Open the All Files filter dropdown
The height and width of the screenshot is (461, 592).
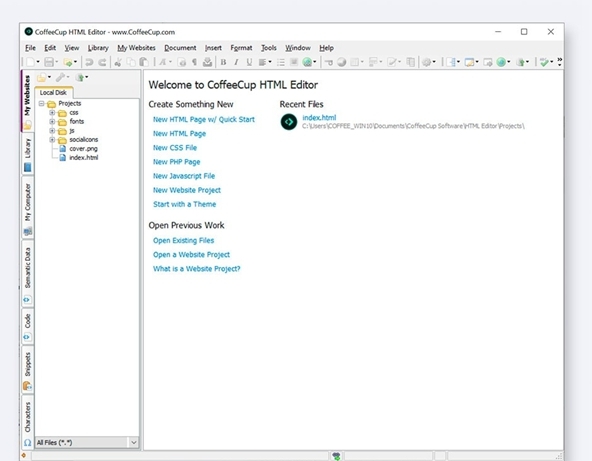134,442
